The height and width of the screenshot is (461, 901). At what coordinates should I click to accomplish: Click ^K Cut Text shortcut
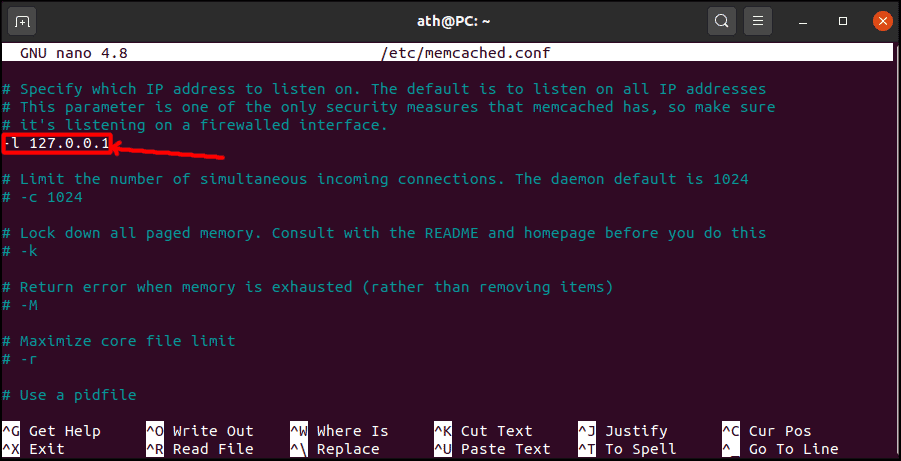(x=483, y=431)
